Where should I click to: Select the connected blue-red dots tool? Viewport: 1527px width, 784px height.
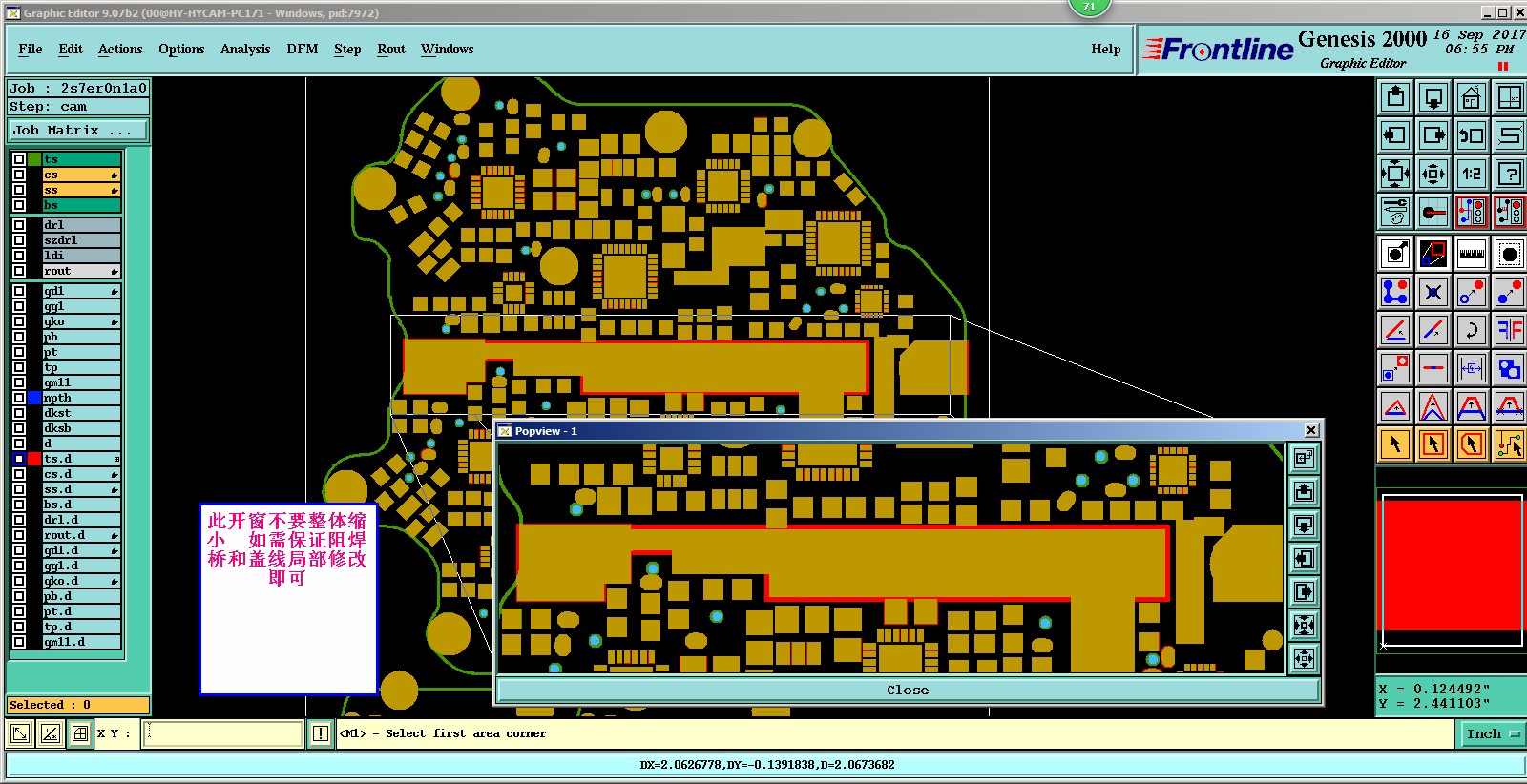[1395, 292]
